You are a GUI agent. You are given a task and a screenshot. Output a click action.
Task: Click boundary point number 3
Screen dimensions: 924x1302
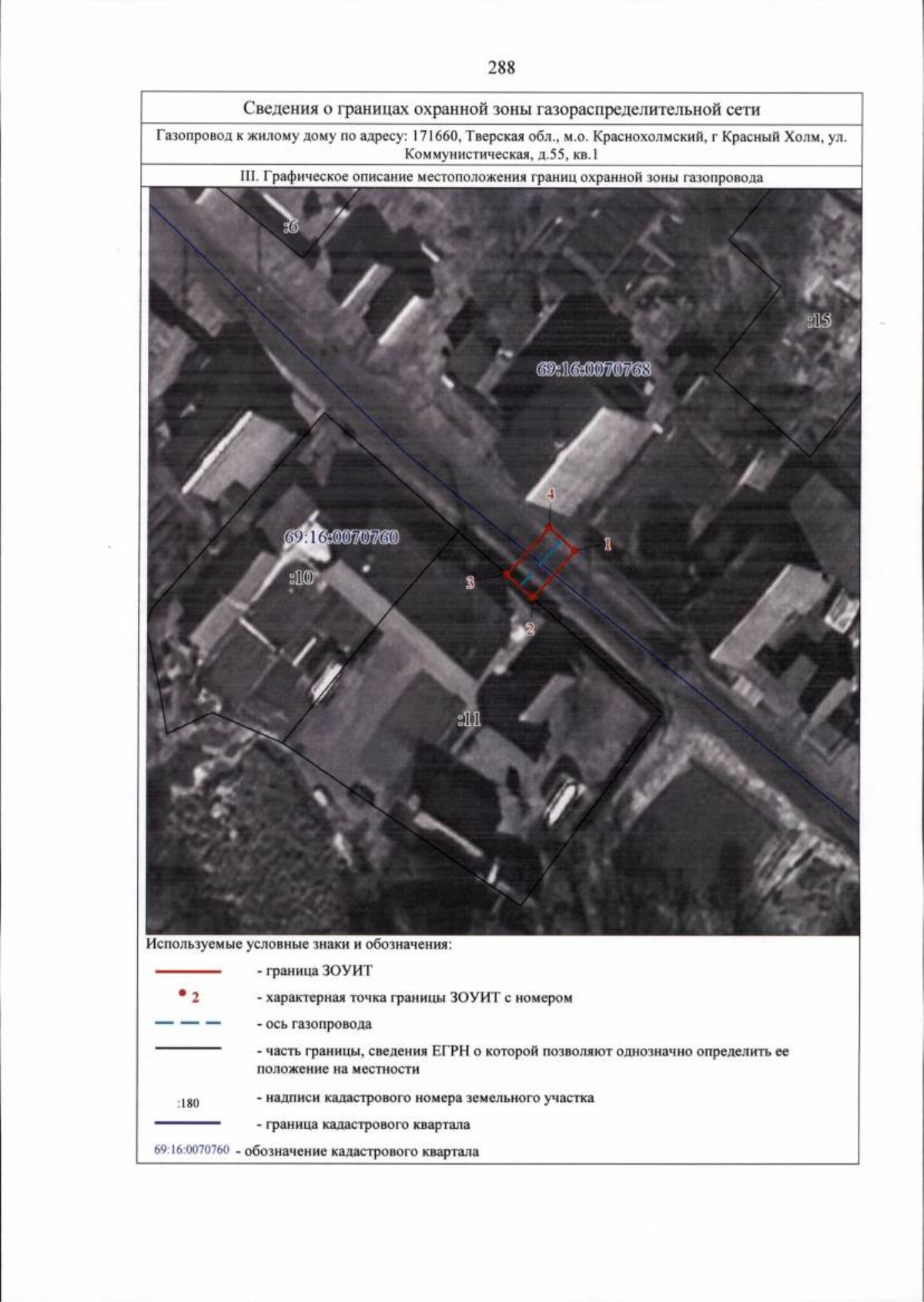tap(470, 583)
